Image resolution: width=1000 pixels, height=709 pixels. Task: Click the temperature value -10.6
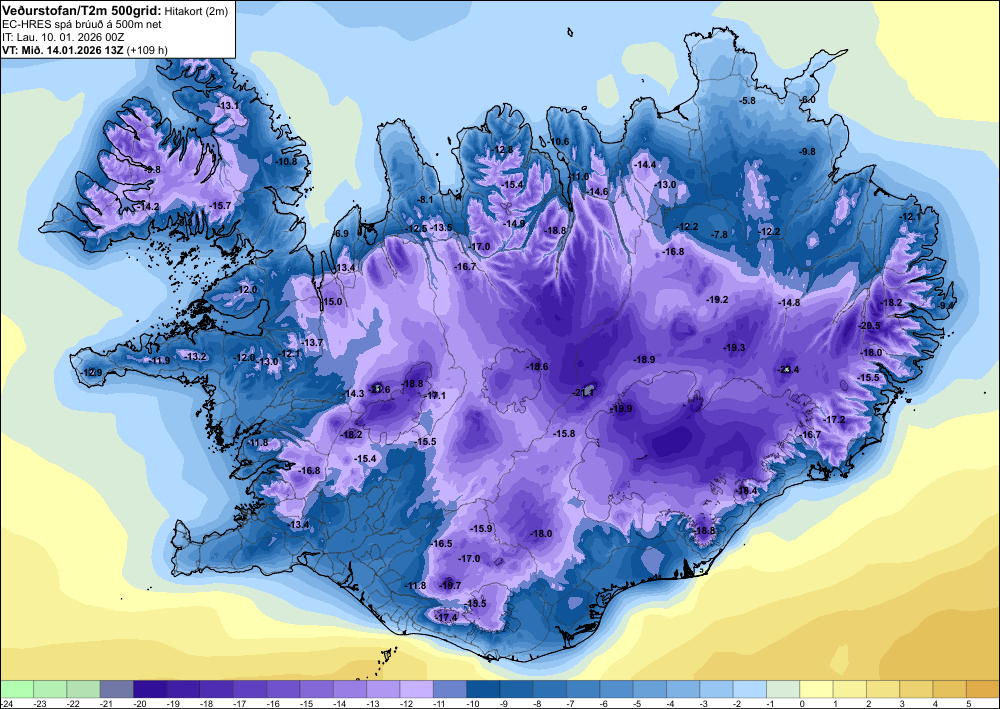[x=559, y=142]
